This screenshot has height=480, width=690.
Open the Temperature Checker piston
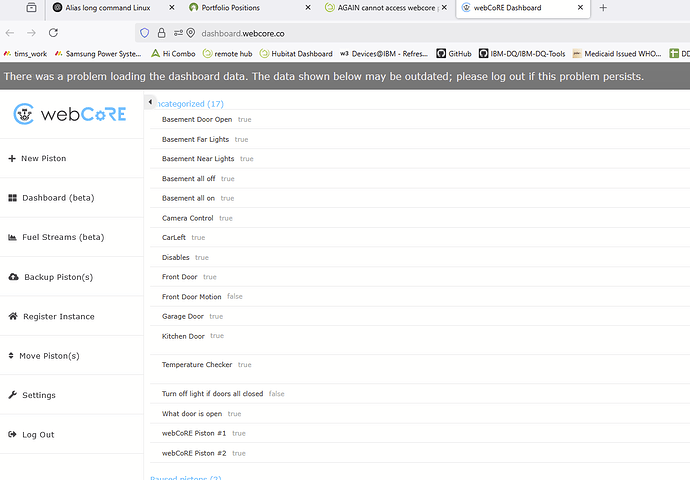pyautogui.click(x=197, y=365)
